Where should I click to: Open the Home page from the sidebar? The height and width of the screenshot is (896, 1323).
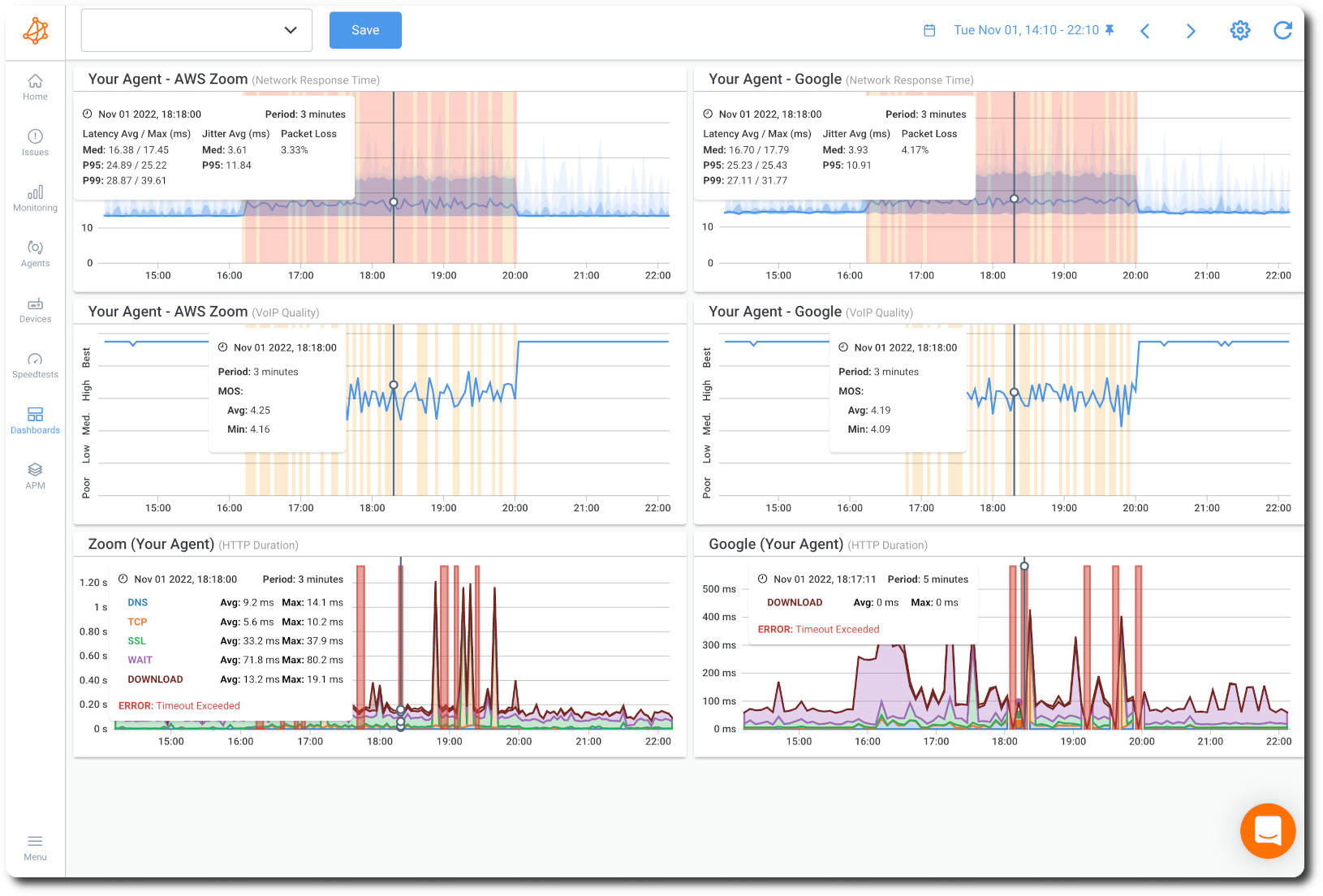[x=35, y=88]
